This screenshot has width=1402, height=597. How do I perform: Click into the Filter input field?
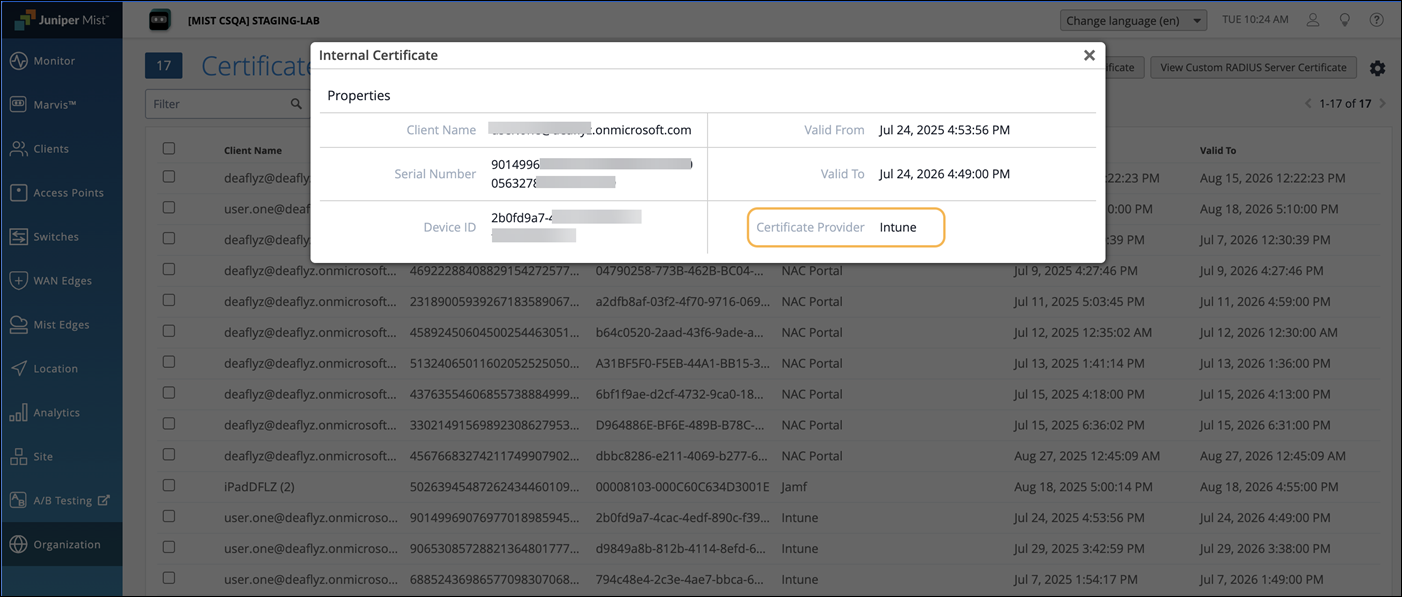[215, 104]
